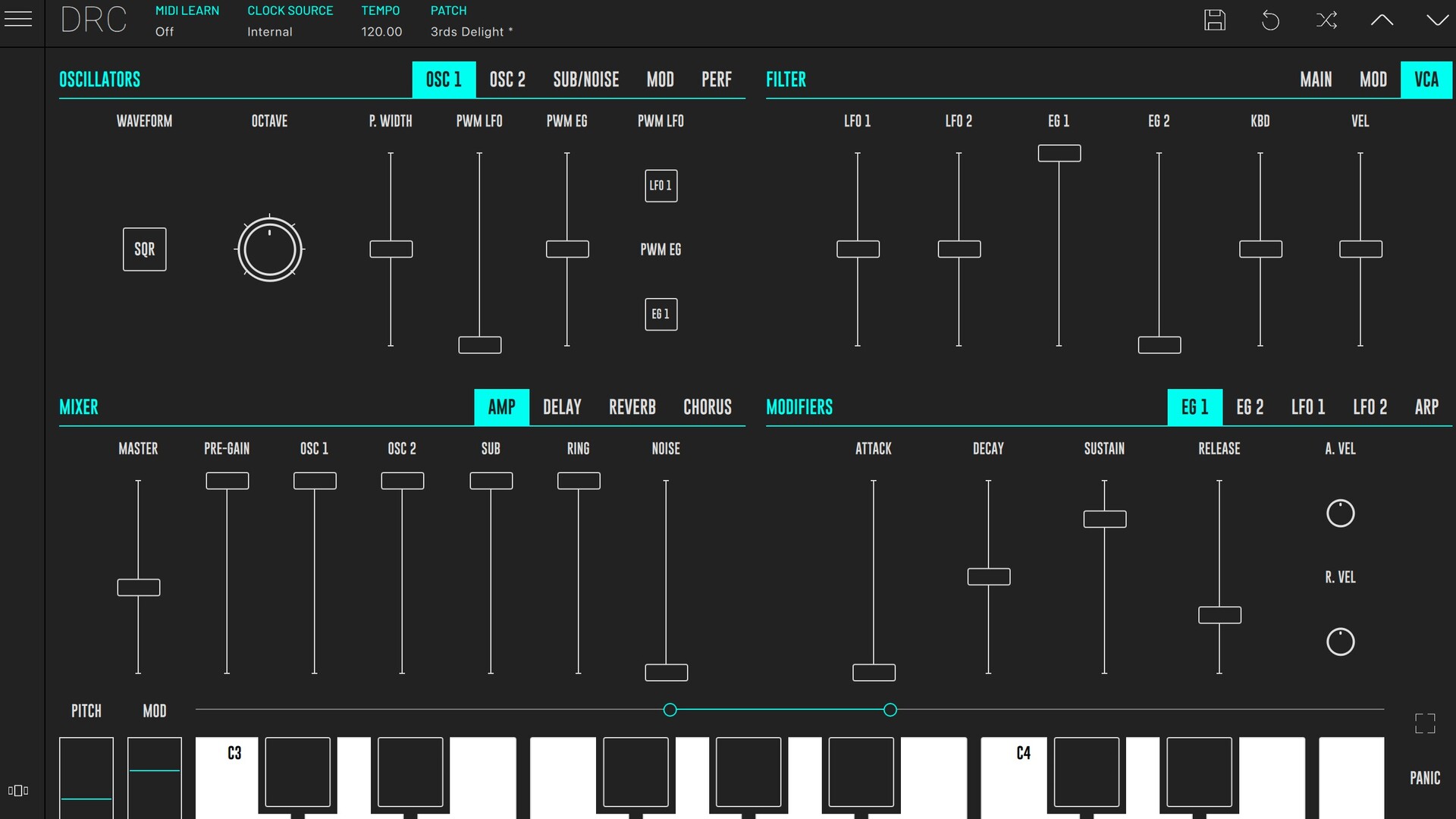Screen dimensions: 1456x819
Task: Click the RELEASE slider handle
Action: point(1219,615)
